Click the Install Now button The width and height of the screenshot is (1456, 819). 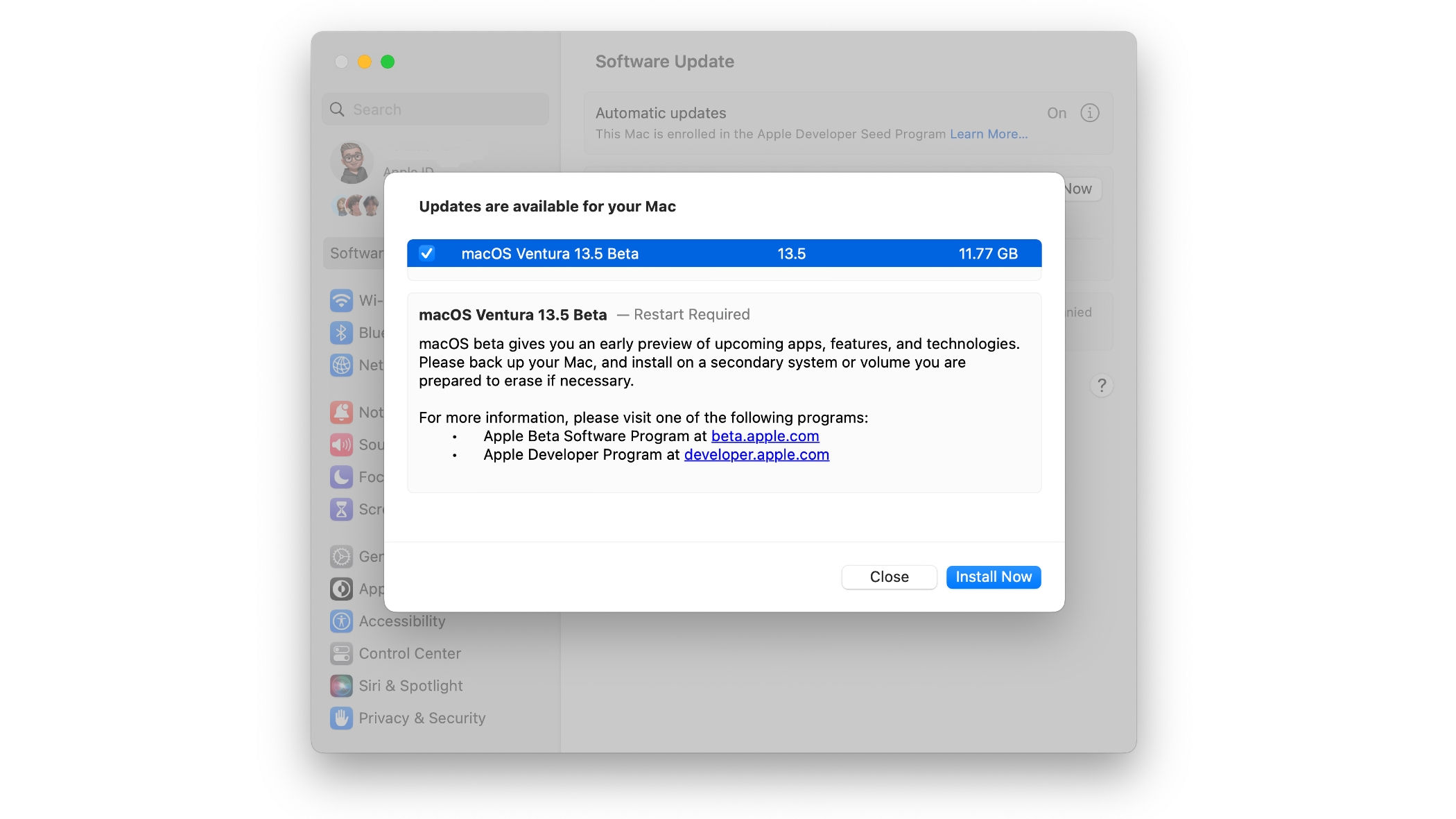coord(993,576)
